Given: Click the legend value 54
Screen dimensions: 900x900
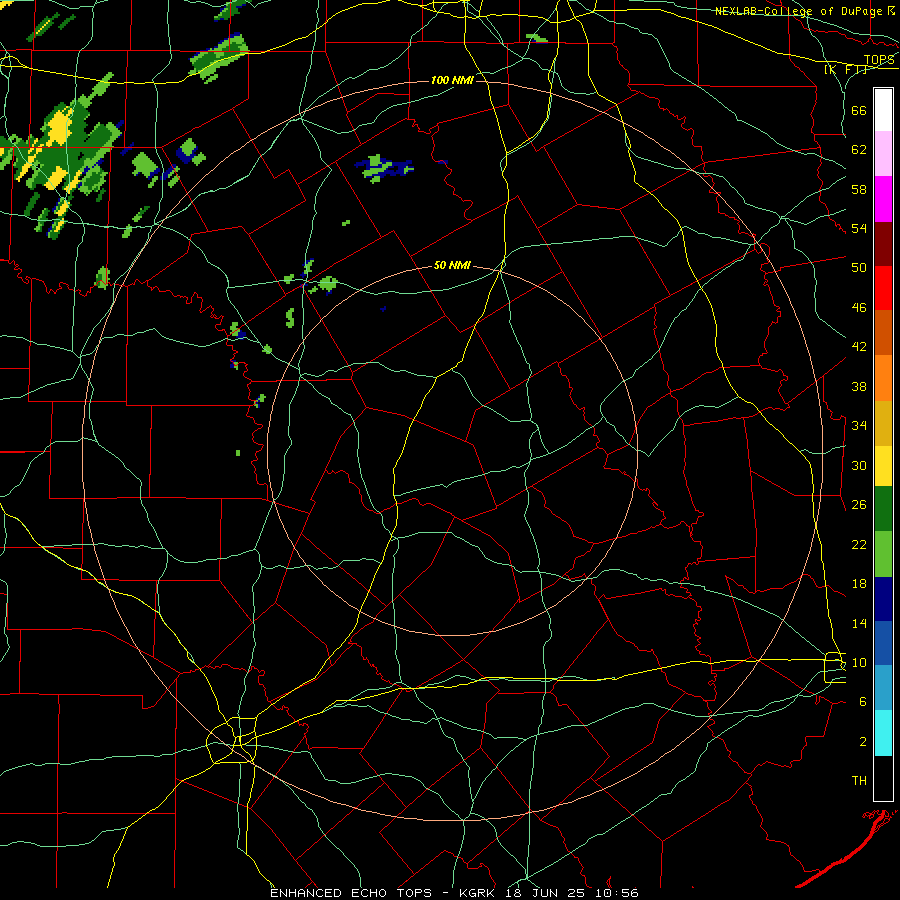Looking at the screenshot, I should pyautogui.click(x=859, y=228).
